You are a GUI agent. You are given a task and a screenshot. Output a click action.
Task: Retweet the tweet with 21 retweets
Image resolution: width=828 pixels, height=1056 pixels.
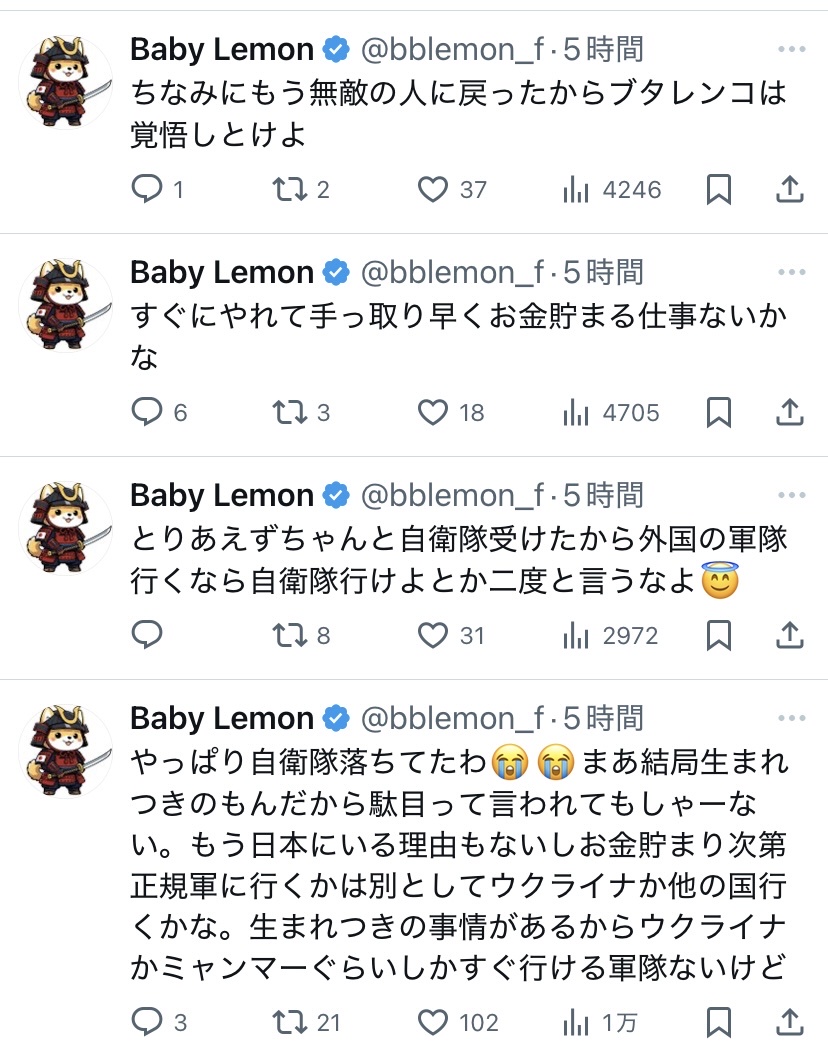pos(290,1022)
